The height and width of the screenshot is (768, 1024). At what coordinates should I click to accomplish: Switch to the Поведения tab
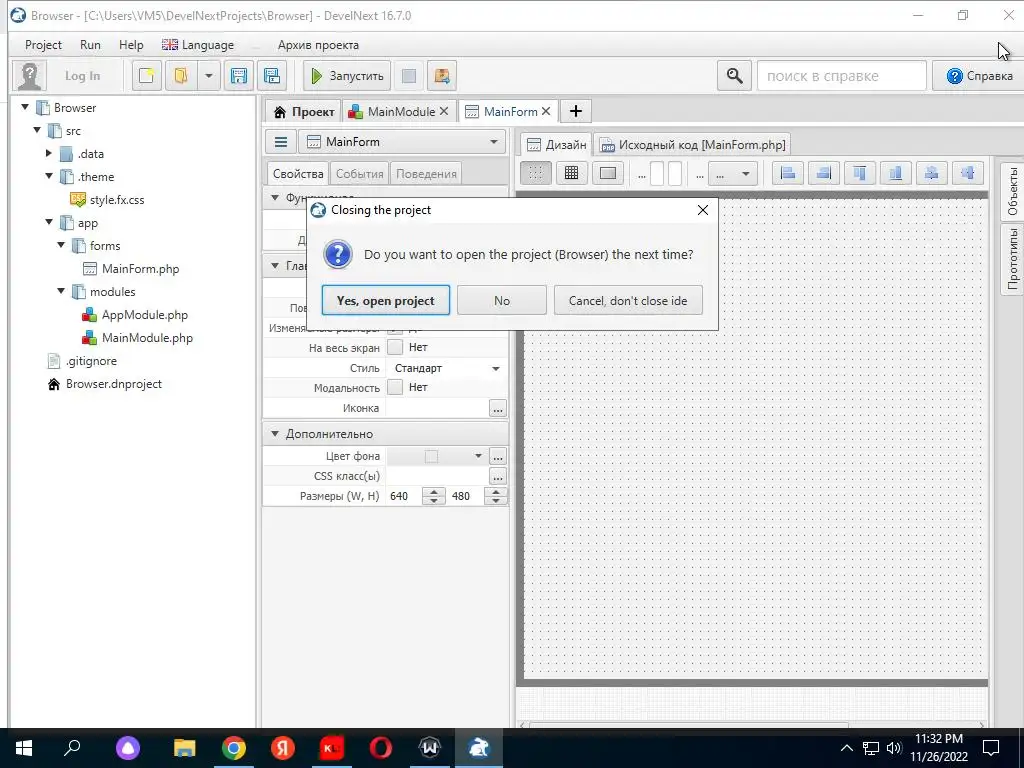pyautogui.click(x=426, y=174)
